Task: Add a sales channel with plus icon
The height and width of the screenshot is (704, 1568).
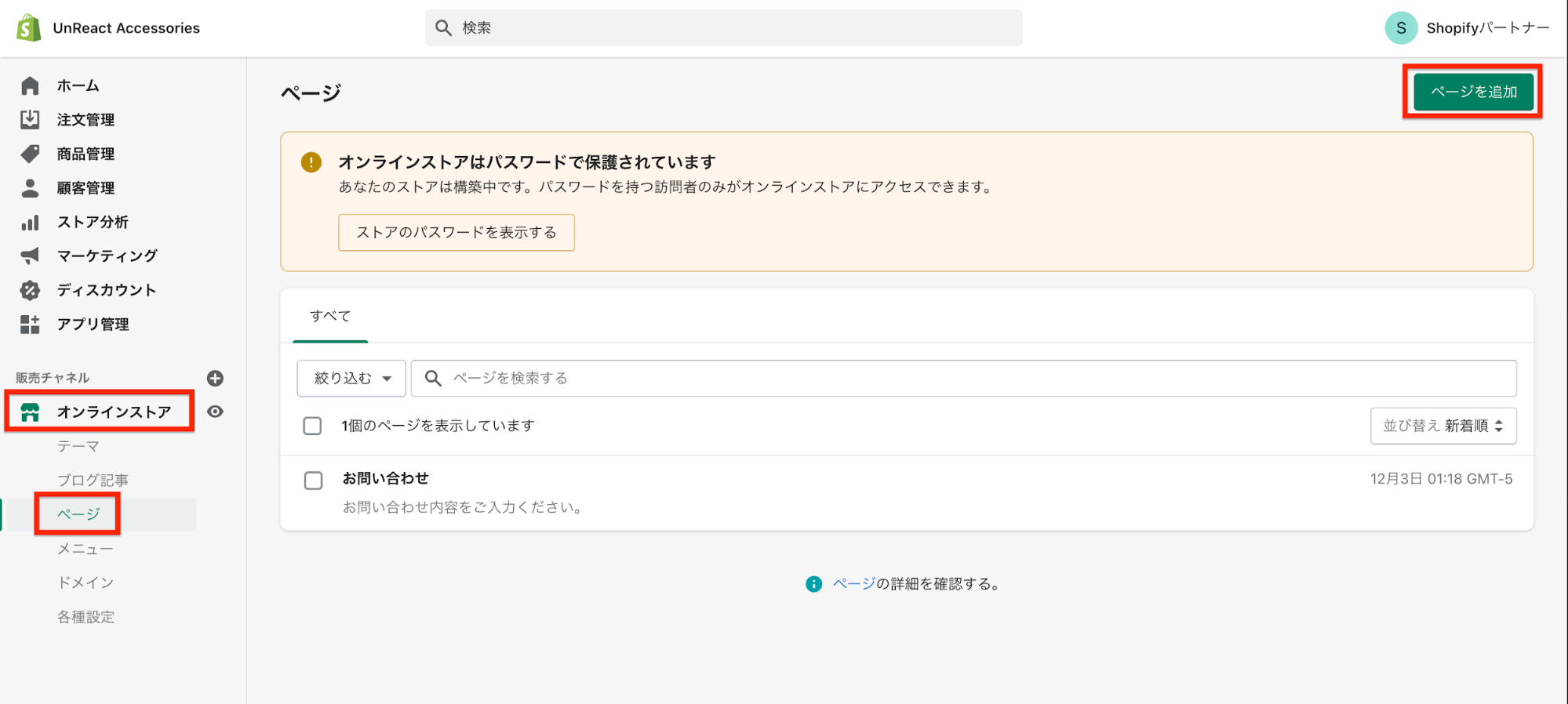Action: tap(215, 379)
